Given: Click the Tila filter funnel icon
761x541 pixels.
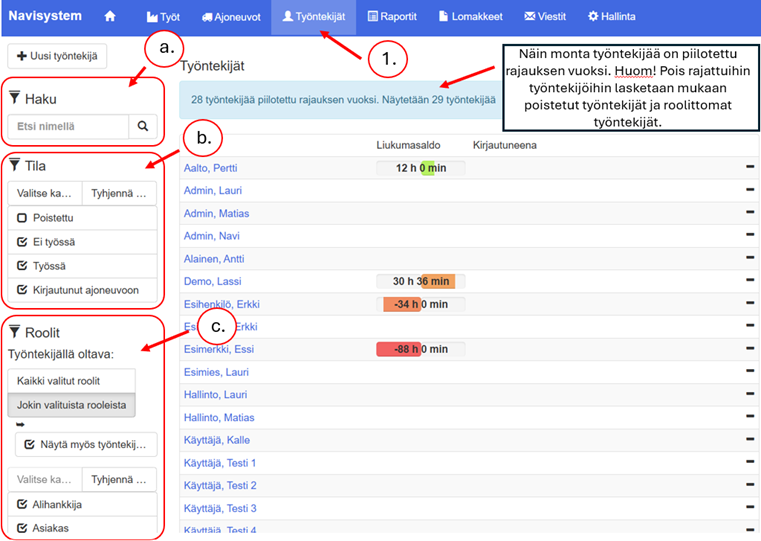Looking at the screenshot, I should pos(15,166).
